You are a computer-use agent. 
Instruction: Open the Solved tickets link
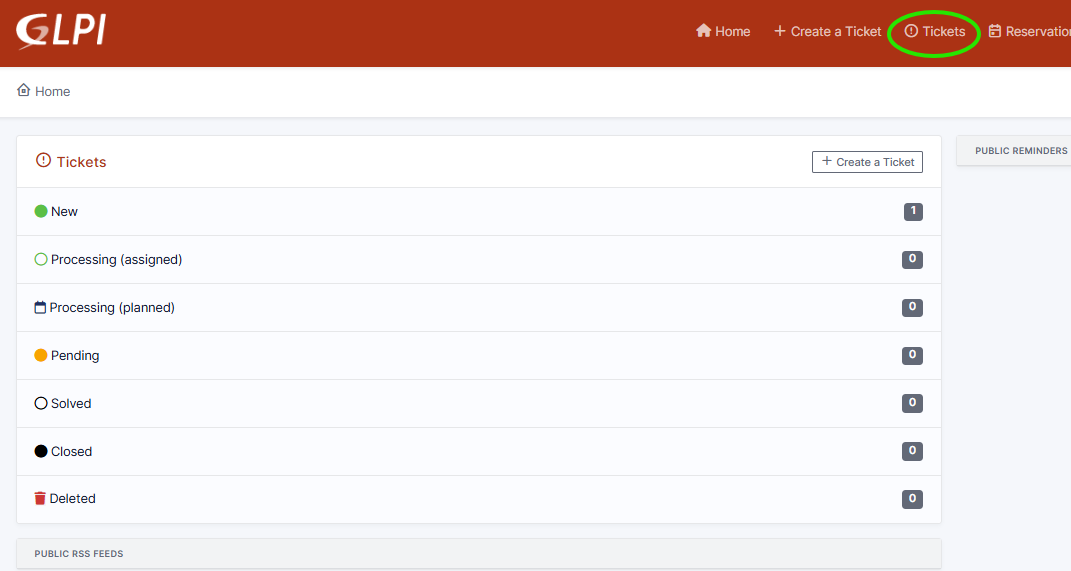[71, 403]
